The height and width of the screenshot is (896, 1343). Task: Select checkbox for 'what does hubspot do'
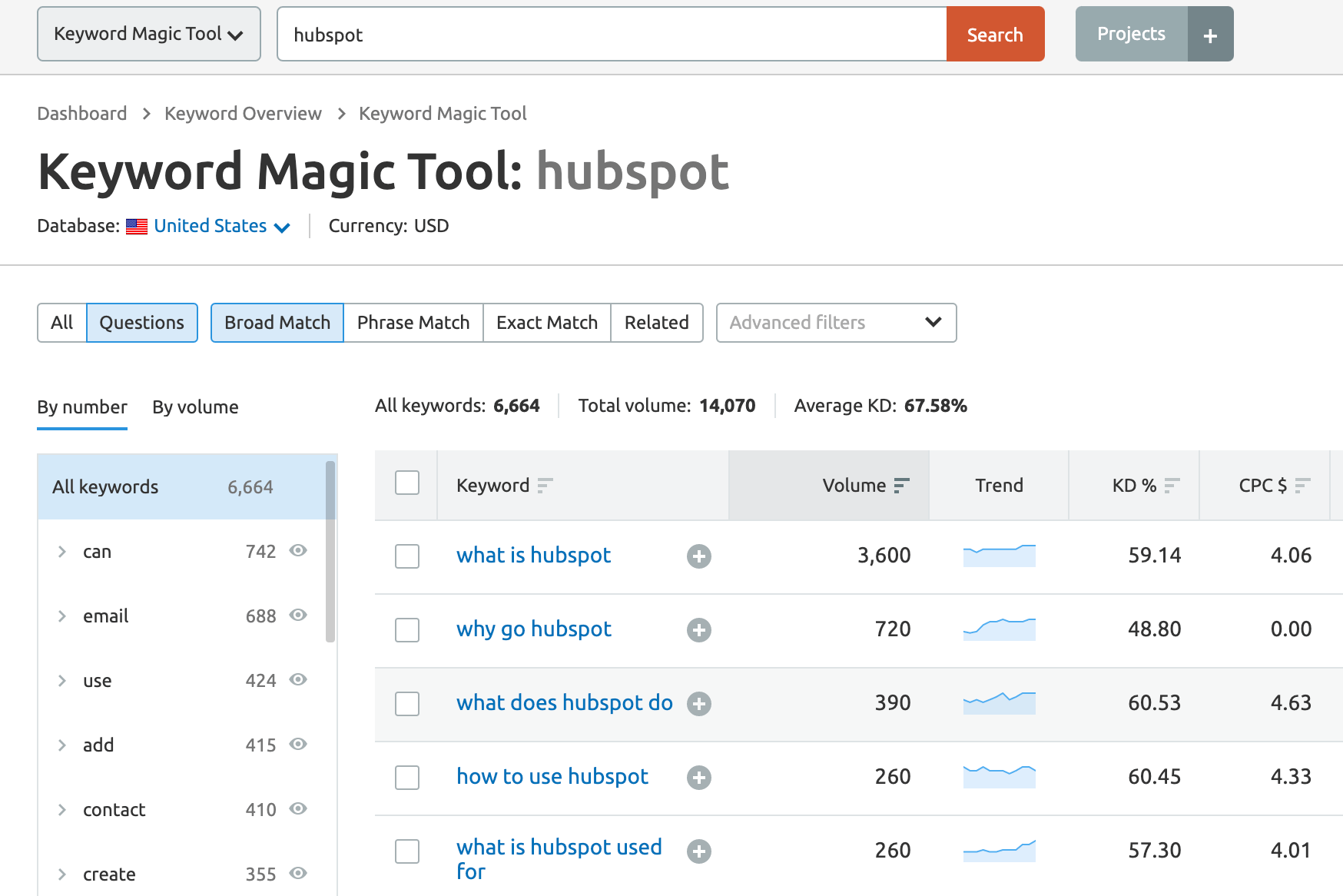(x=407, y=704)
